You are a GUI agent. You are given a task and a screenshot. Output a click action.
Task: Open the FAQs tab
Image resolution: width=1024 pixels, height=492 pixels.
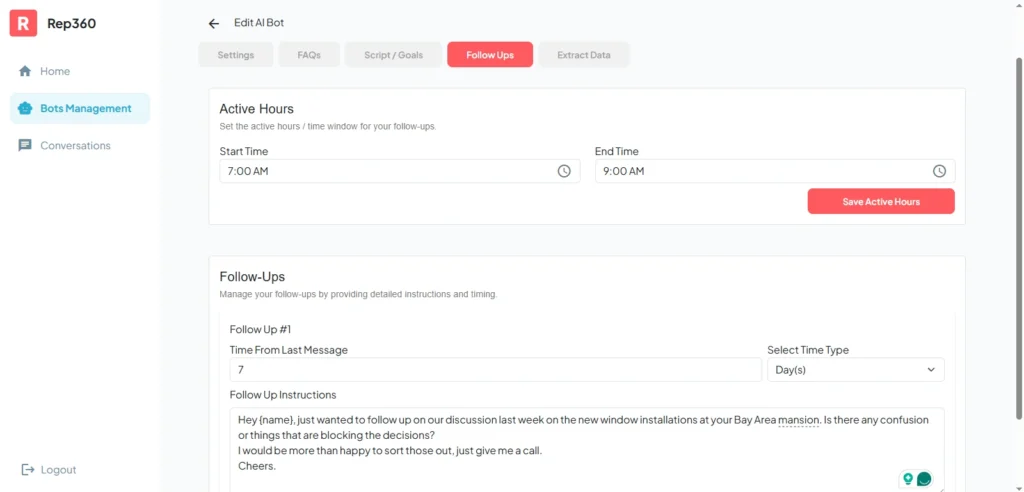click(x=309, y=55)
